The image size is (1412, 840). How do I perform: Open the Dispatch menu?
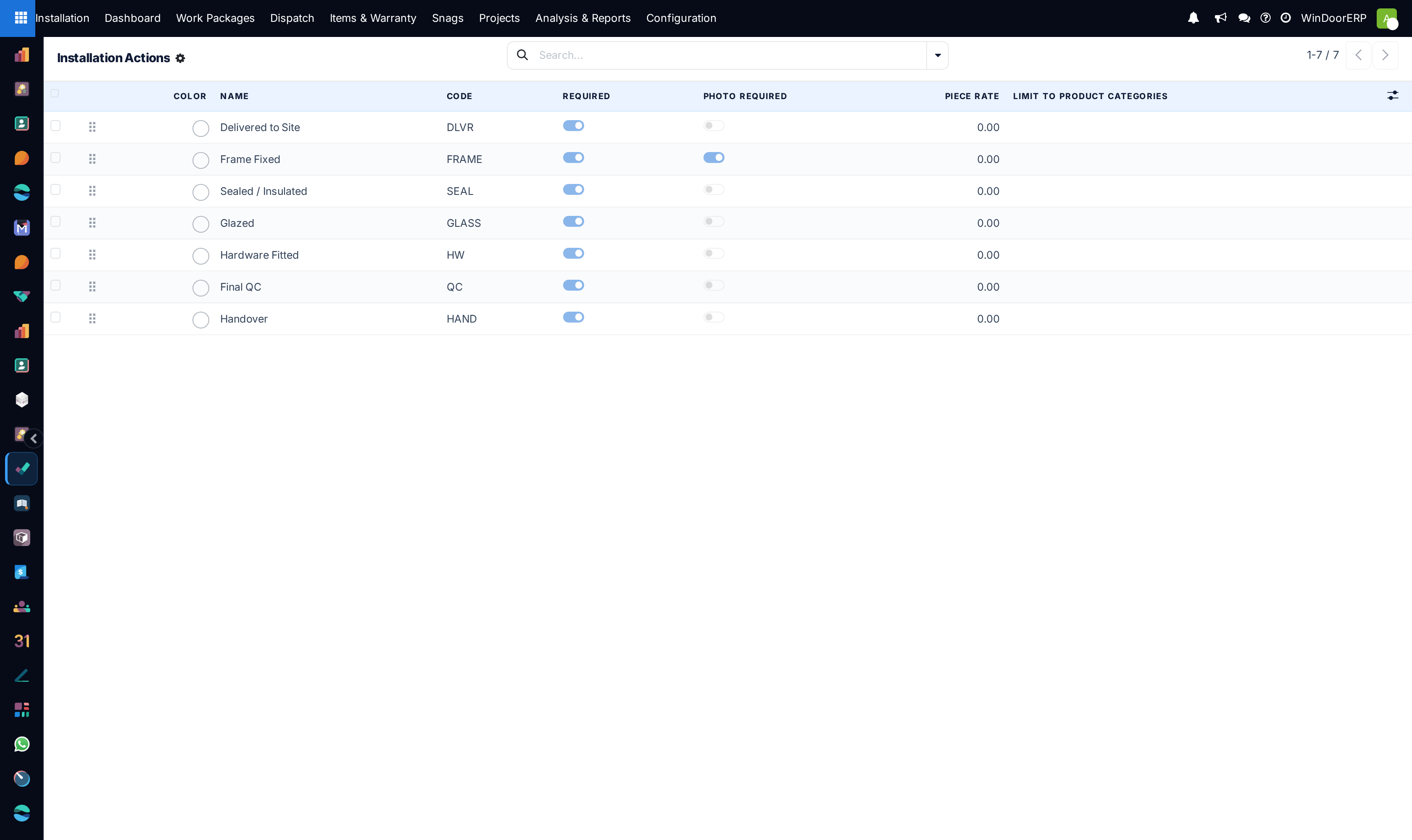pyautogui.click(x=292, y=18)
